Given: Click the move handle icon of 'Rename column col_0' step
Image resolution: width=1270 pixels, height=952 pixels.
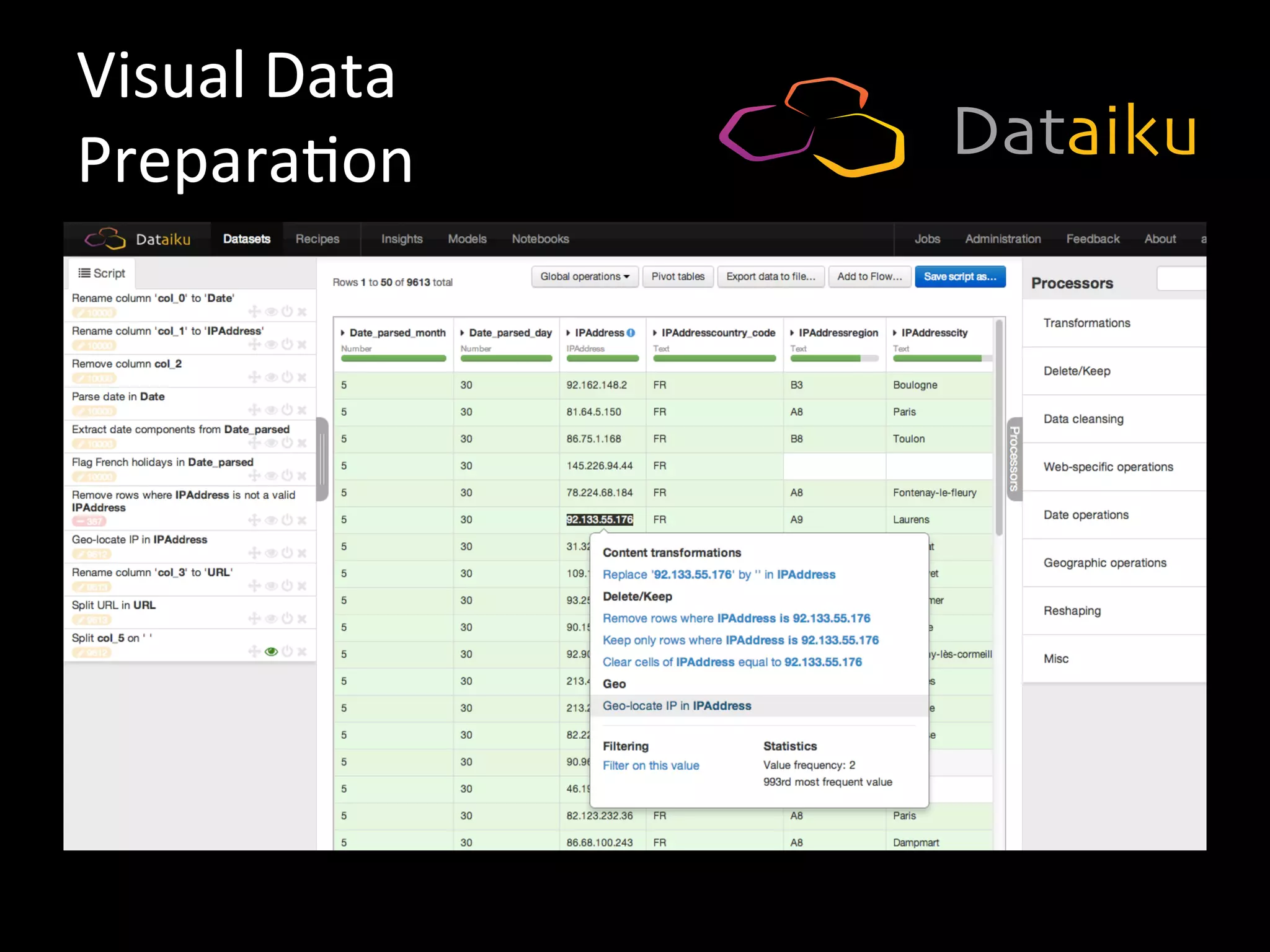Looking at the screenshot, I should [x=254, y=311].
